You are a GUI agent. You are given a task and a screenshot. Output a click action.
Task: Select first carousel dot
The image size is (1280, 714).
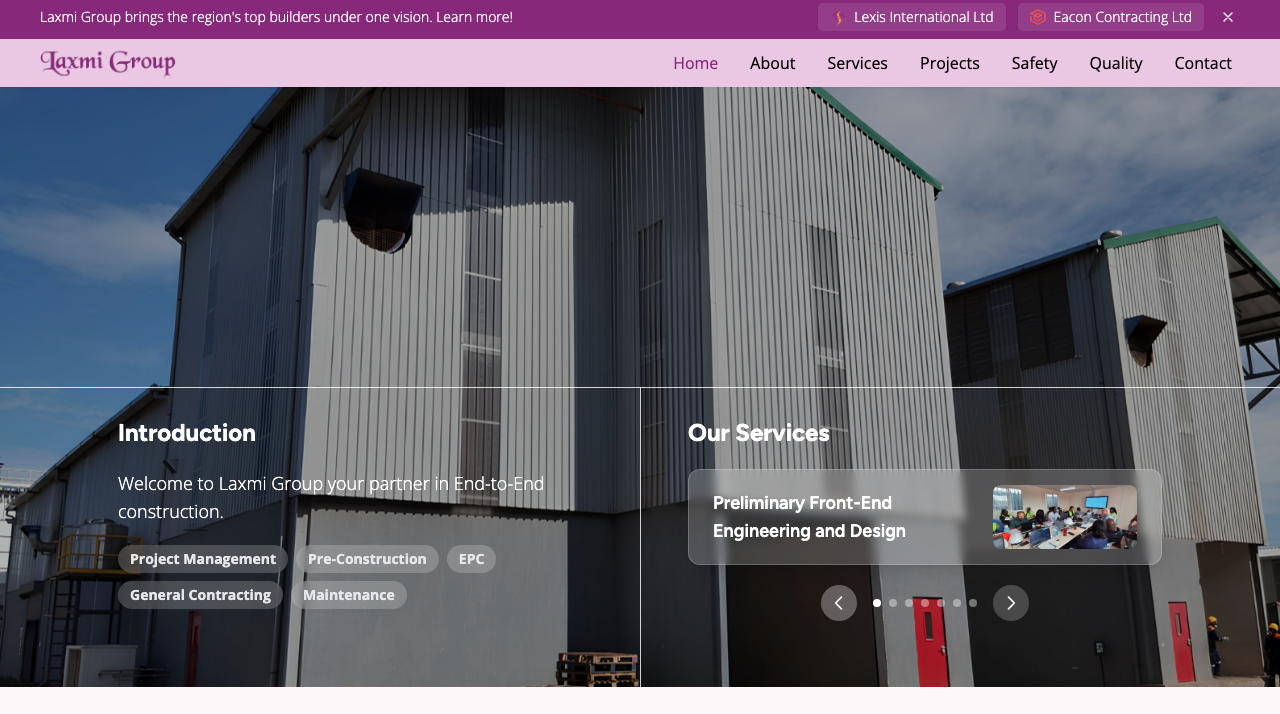coord(877,603)
